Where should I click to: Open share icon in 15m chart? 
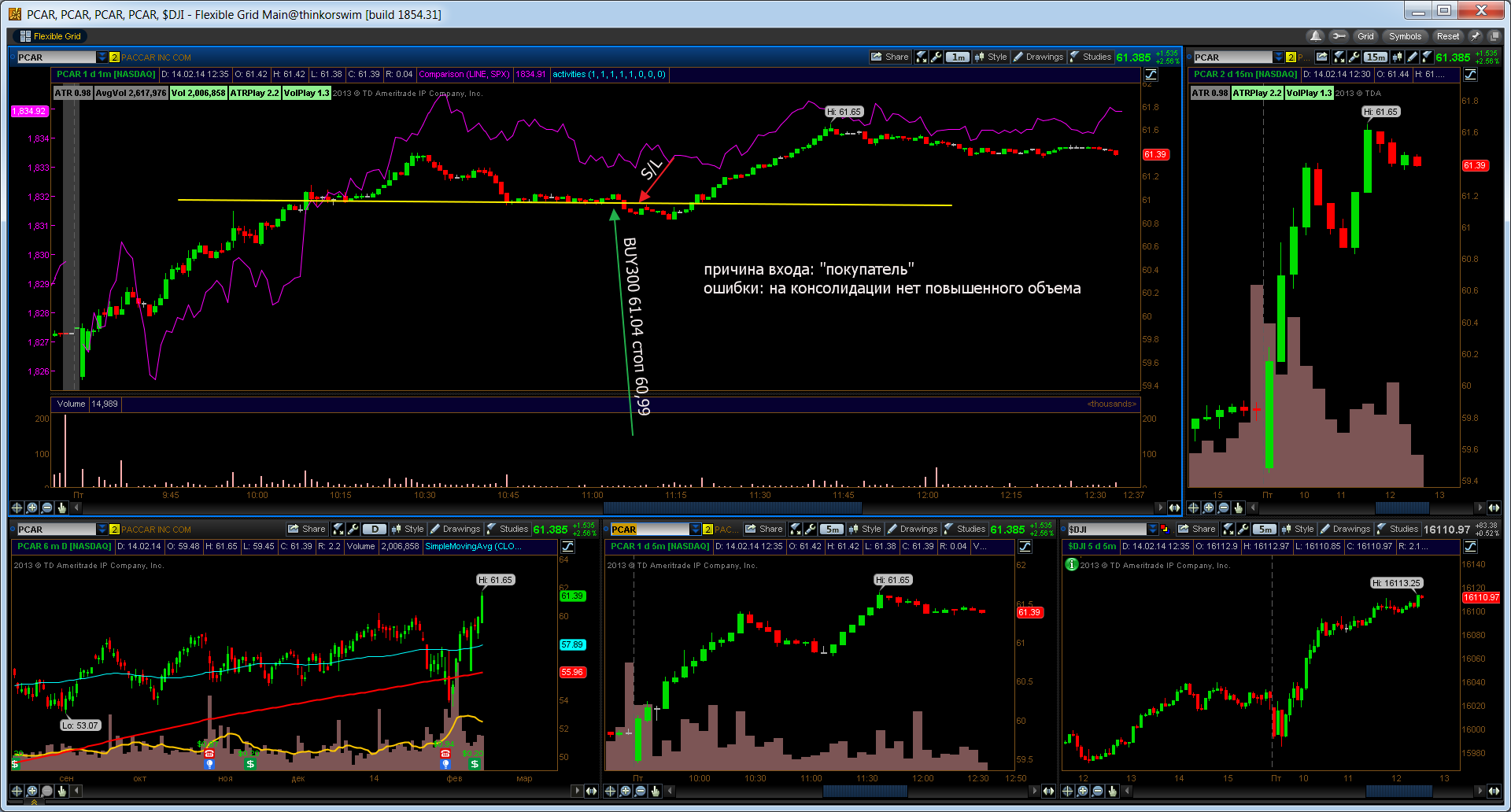1322,57
